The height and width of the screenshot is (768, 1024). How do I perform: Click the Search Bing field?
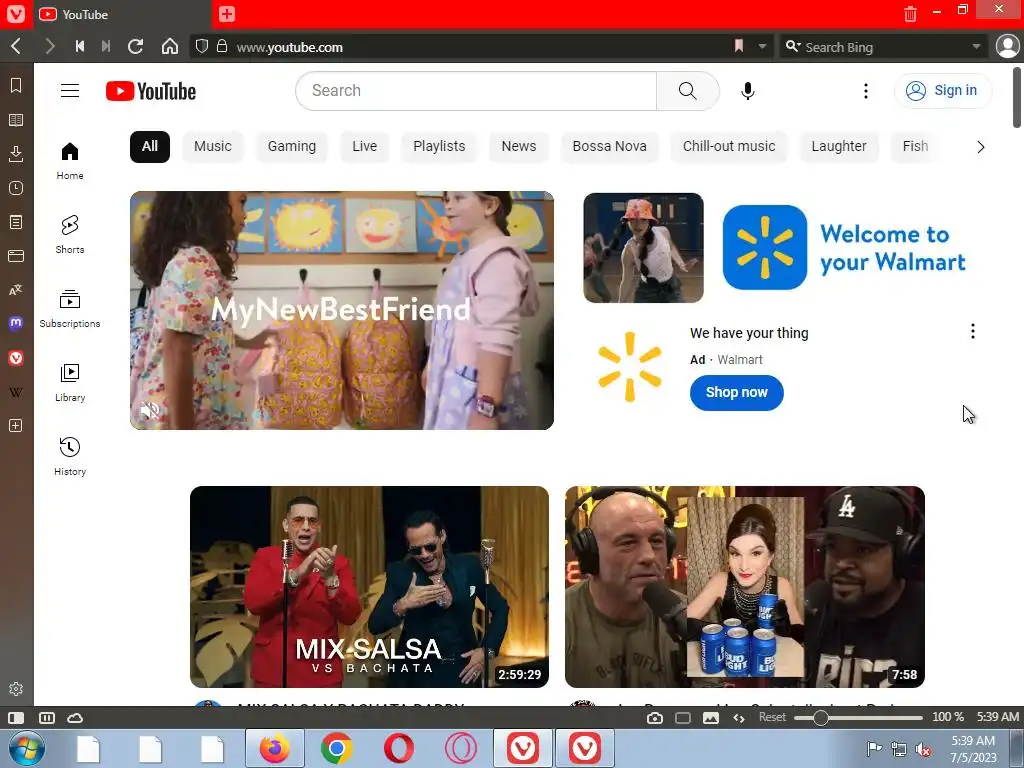[883, 47]
